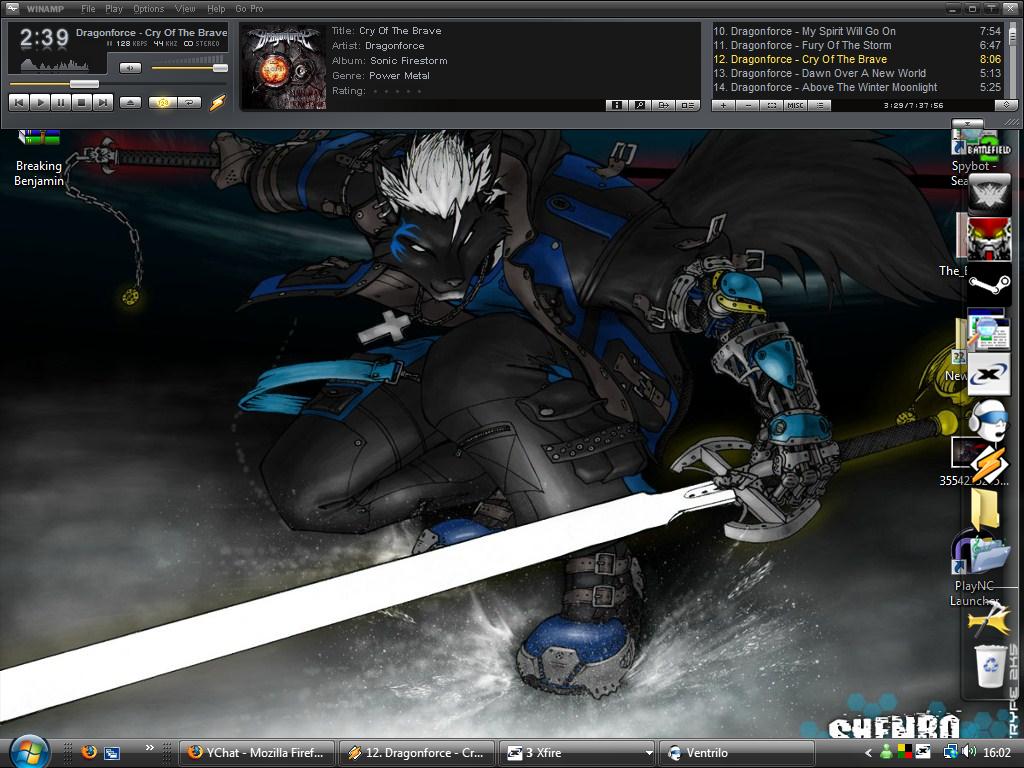Open file info with the 'i' button
The width and height of the screenshot is (1024, 768).
point(616,104)
